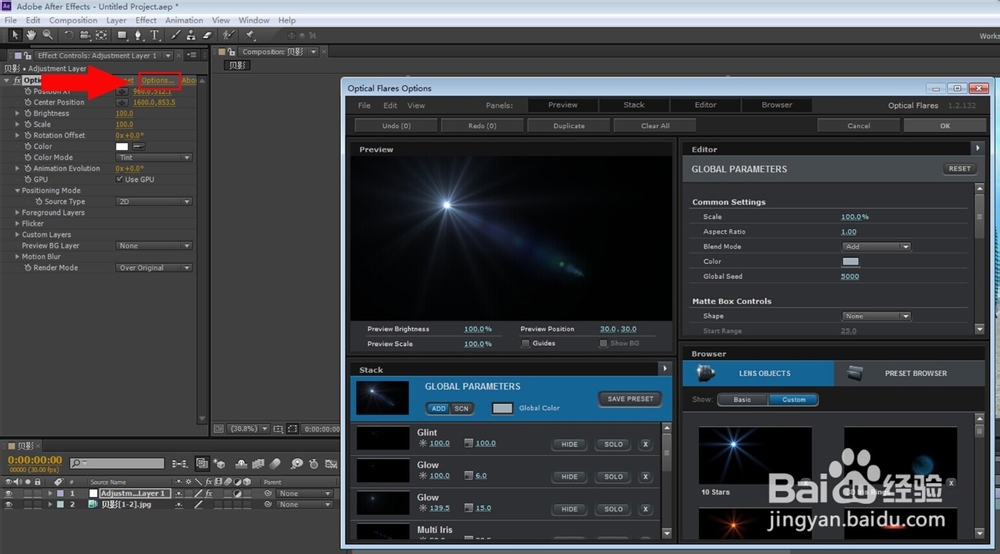The width and height of the screenshot is (1000, 554).
Task: Expand the Flicker group
Action: pyautogui.click(x=17, y=224)
